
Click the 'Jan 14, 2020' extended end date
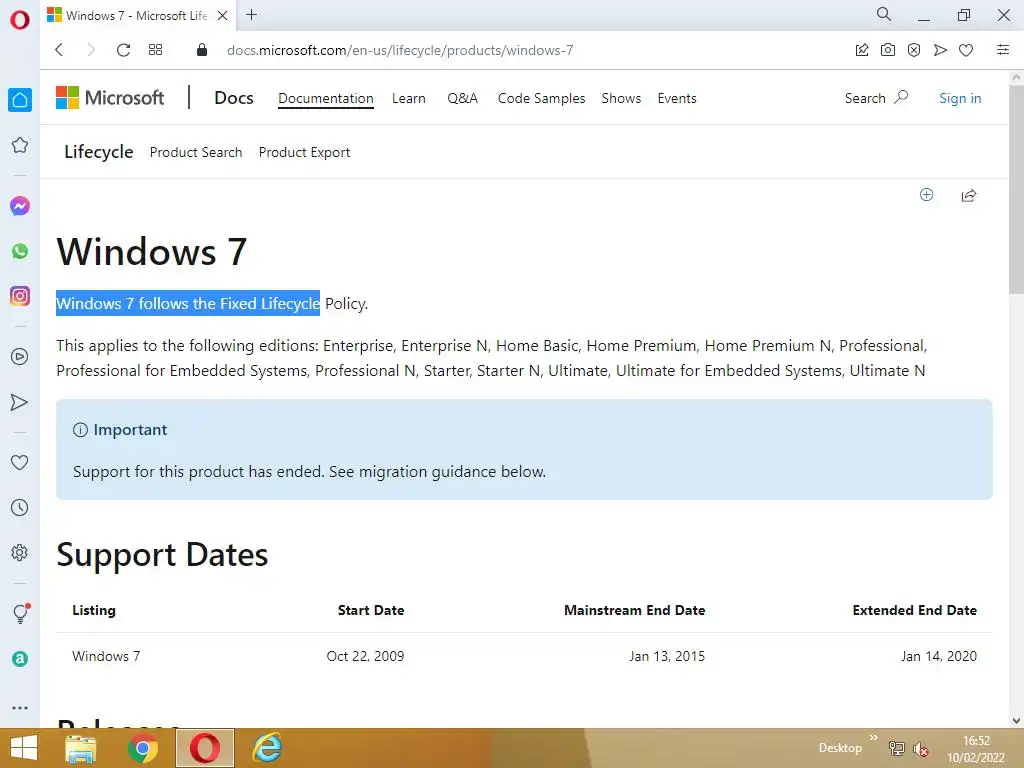coord(938,656)
